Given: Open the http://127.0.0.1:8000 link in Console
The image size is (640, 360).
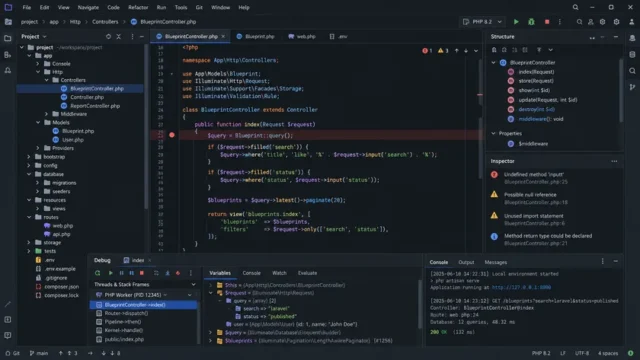Looking at the screenshot, I should (x=521, y=287).
